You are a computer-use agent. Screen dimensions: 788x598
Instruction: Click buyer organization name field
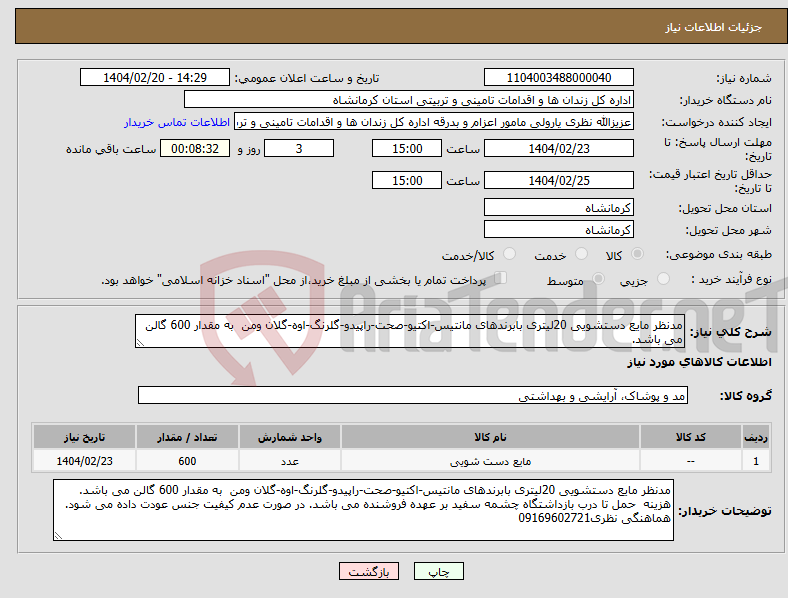(x=409, y=99)
